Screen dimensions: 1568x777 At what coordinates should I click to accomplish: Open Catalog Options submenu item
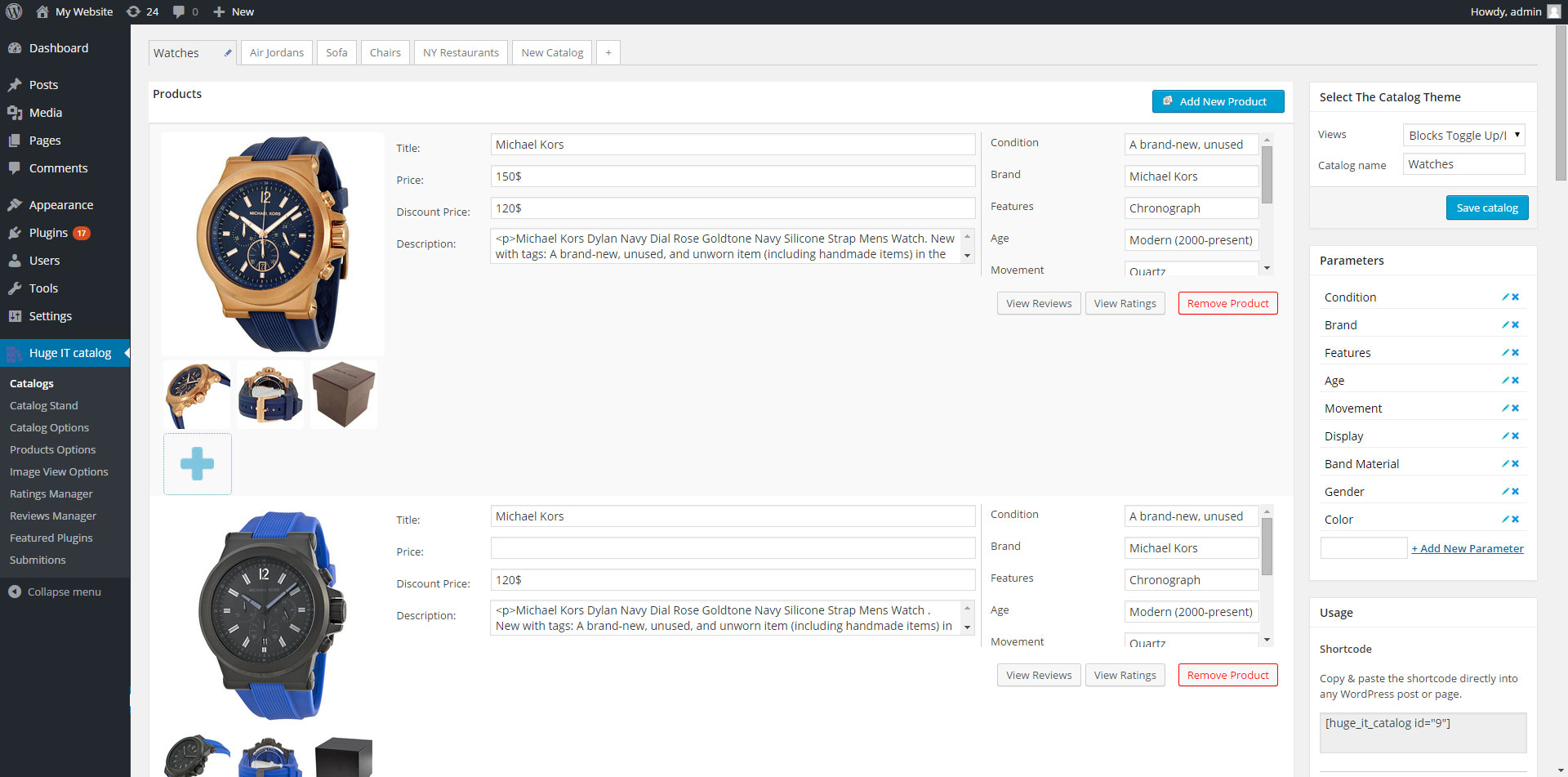pyautogui.click(x=49, y=427)
